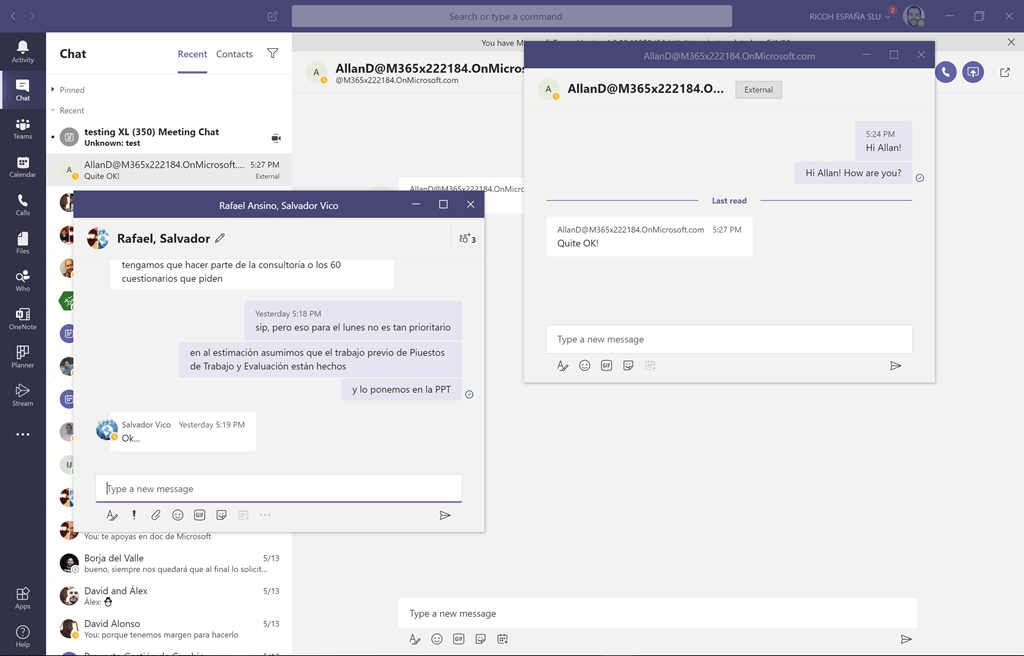
Task: Open Teams section in left rail
Action: coord(23,128)
